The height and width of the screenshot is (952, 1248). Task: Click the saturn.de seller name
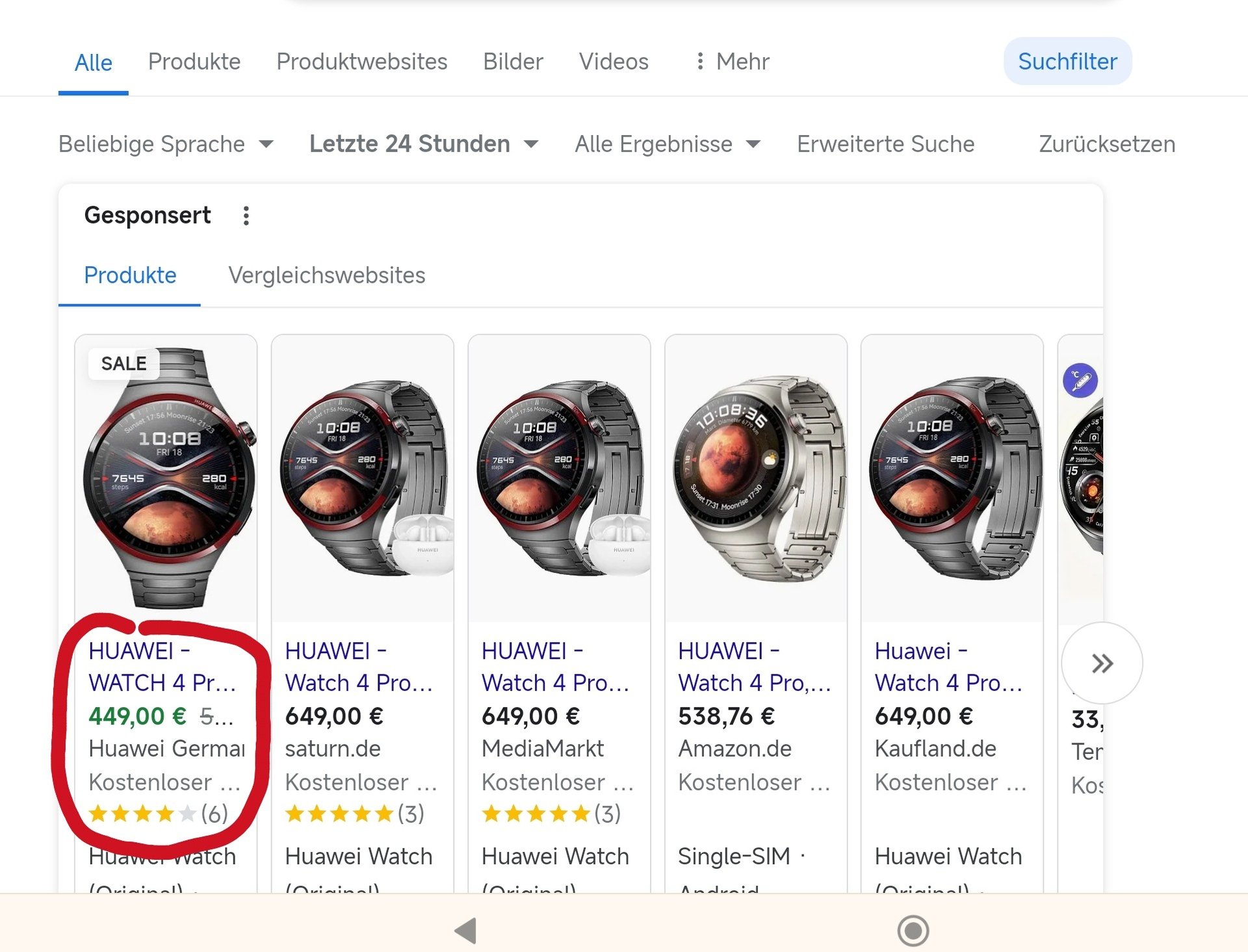pos(333,749)
